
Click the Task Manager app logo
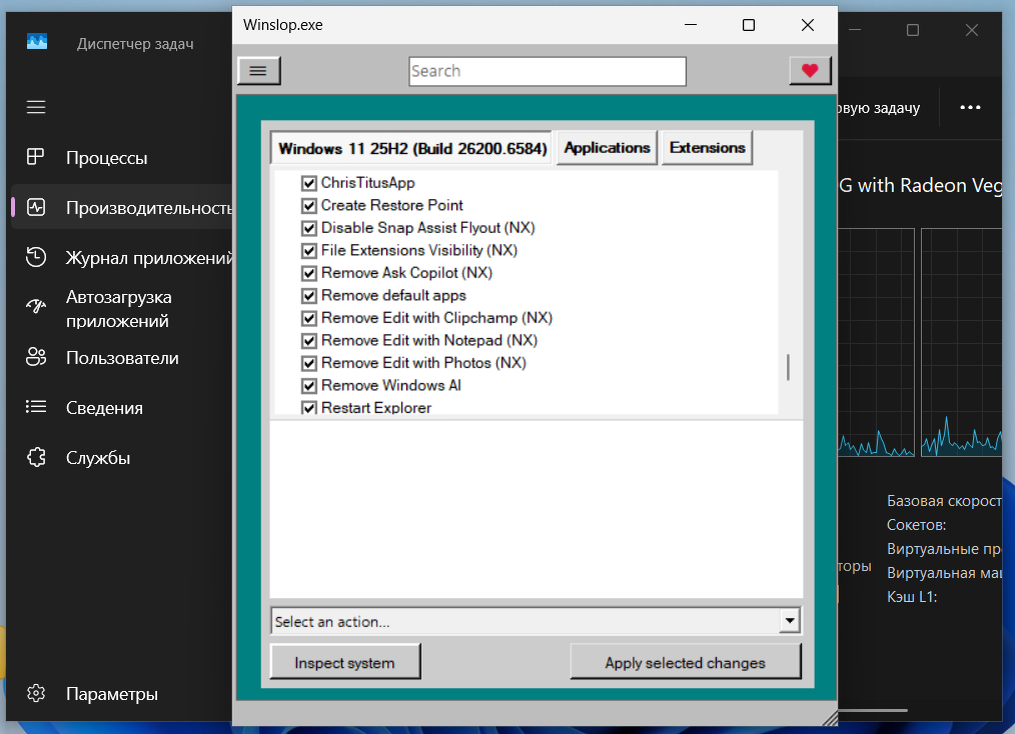pos(37,42)
